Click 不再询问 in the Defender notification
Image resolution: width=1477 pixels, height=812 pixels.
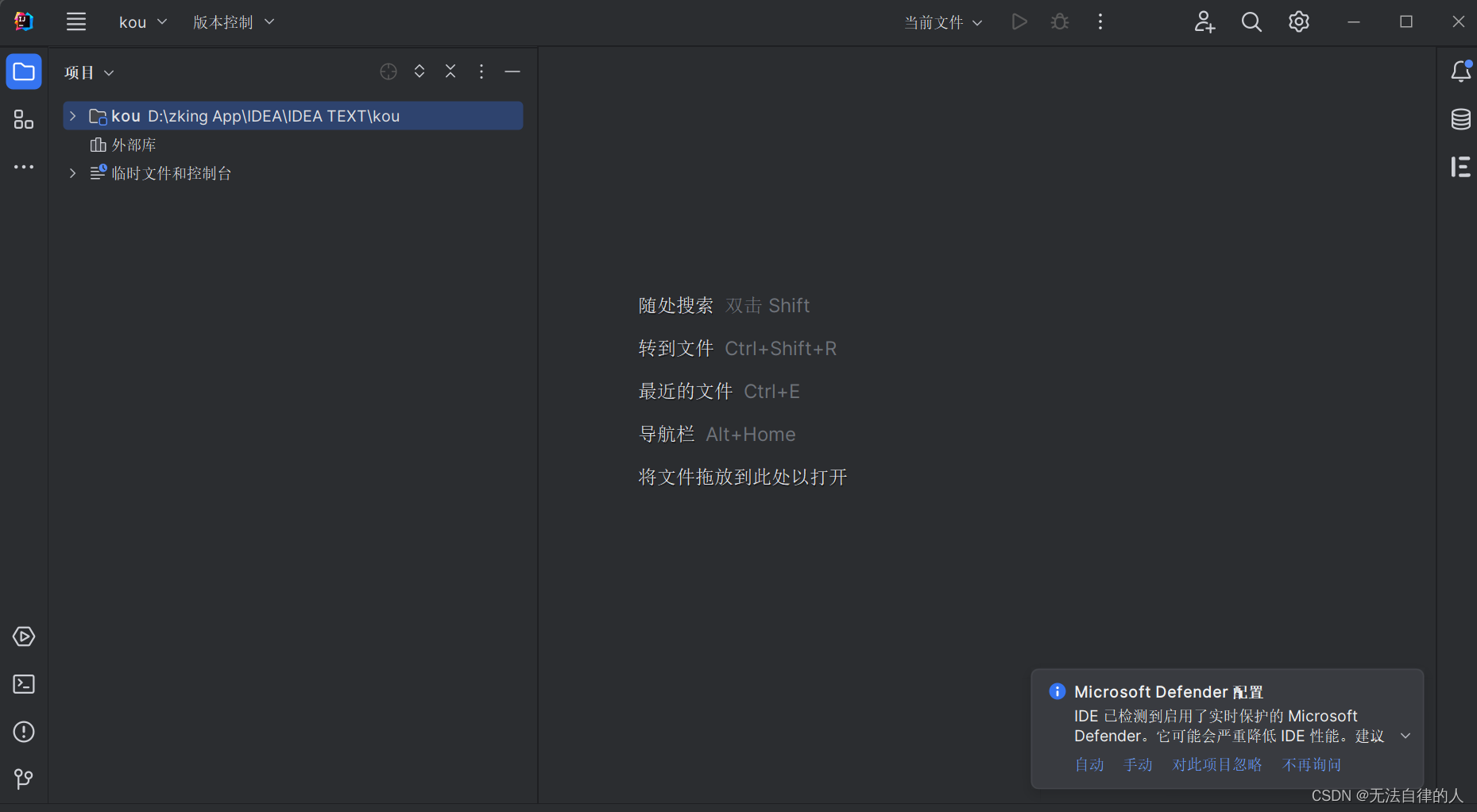[1311, 764]
